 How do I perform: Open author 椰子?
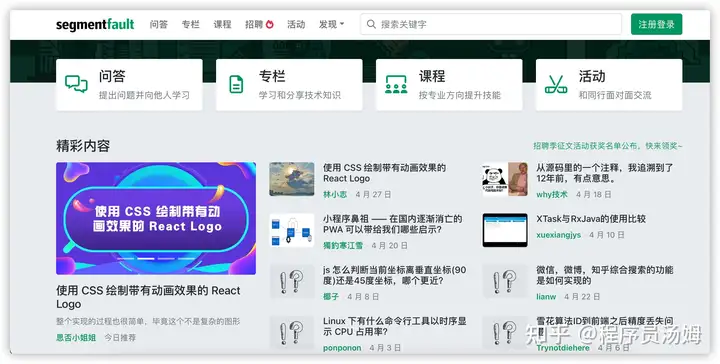[x=331, y=297]
